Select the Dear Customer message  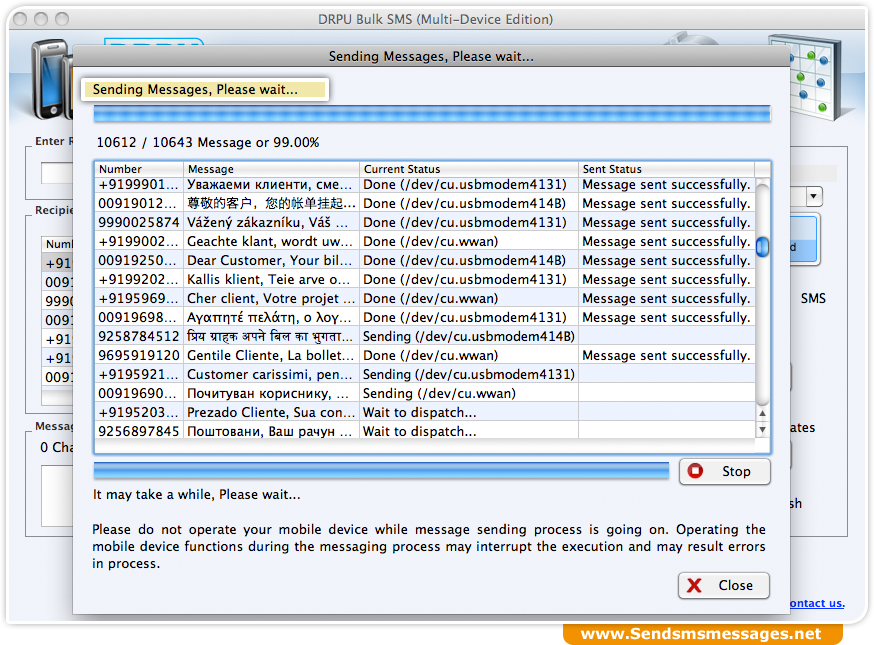(x=270, y=260)
